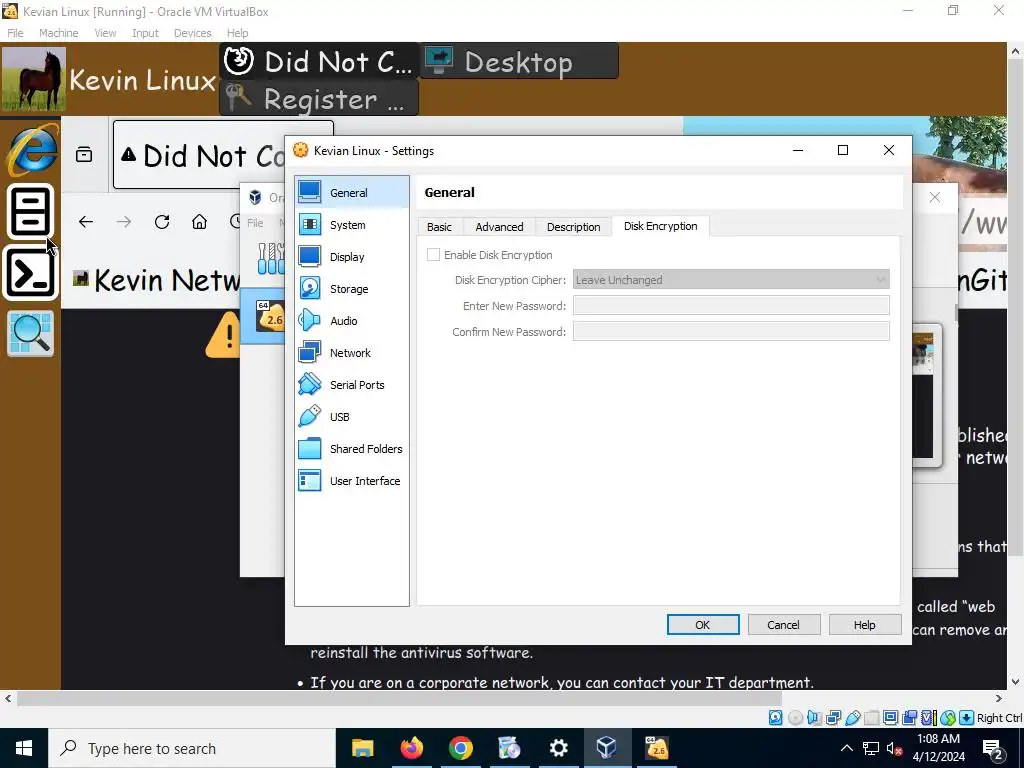Click the Confirm New Password field
Screen dimensions: 1024x768
[x=731, y=332]
